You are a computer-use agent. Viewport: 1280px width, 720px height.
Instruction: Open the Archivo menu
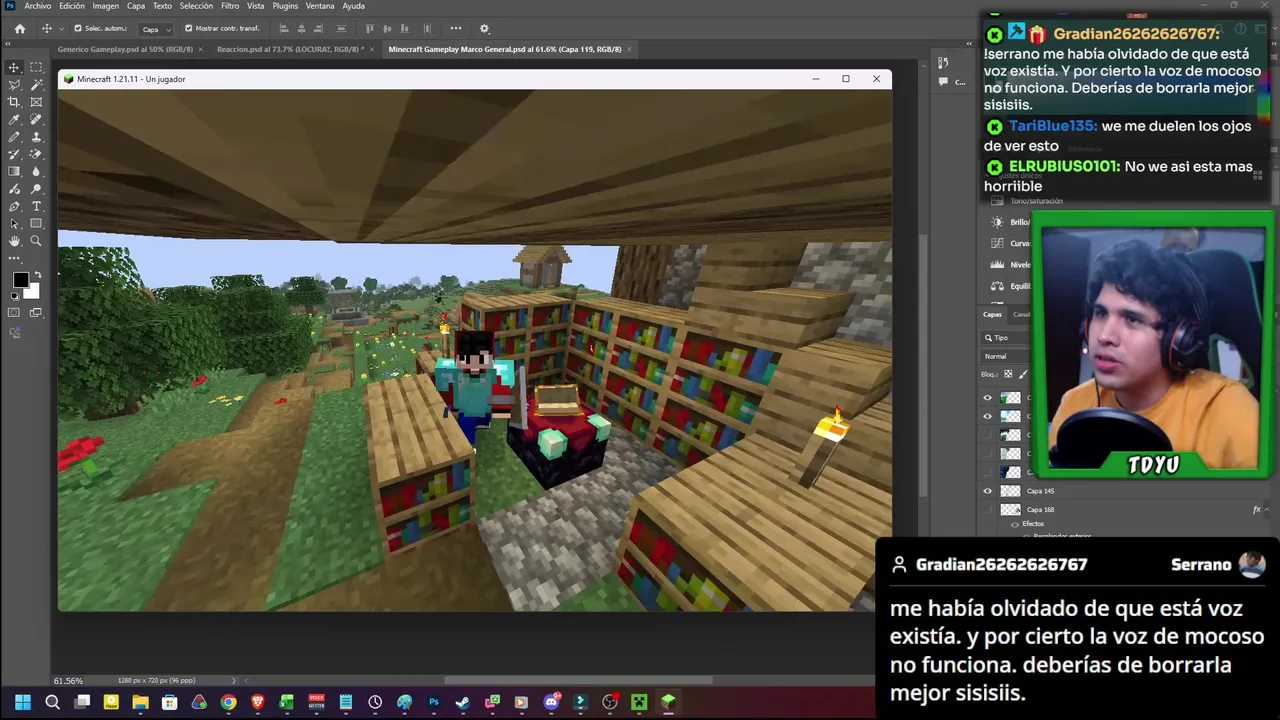pos(38,6)
